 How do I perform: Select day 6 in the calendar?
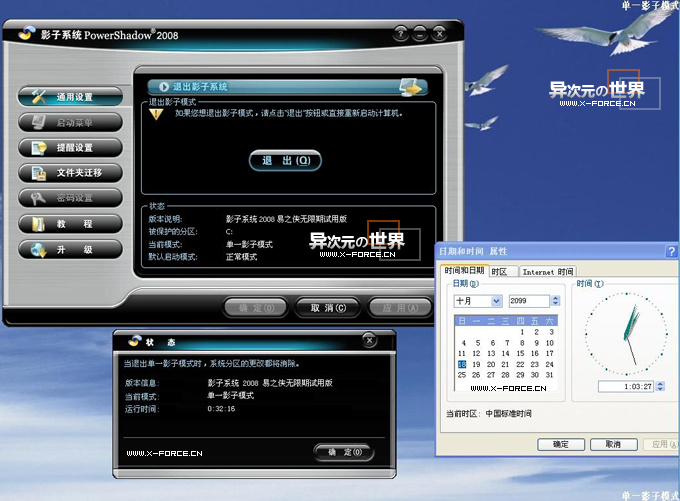tap(493, 343)
